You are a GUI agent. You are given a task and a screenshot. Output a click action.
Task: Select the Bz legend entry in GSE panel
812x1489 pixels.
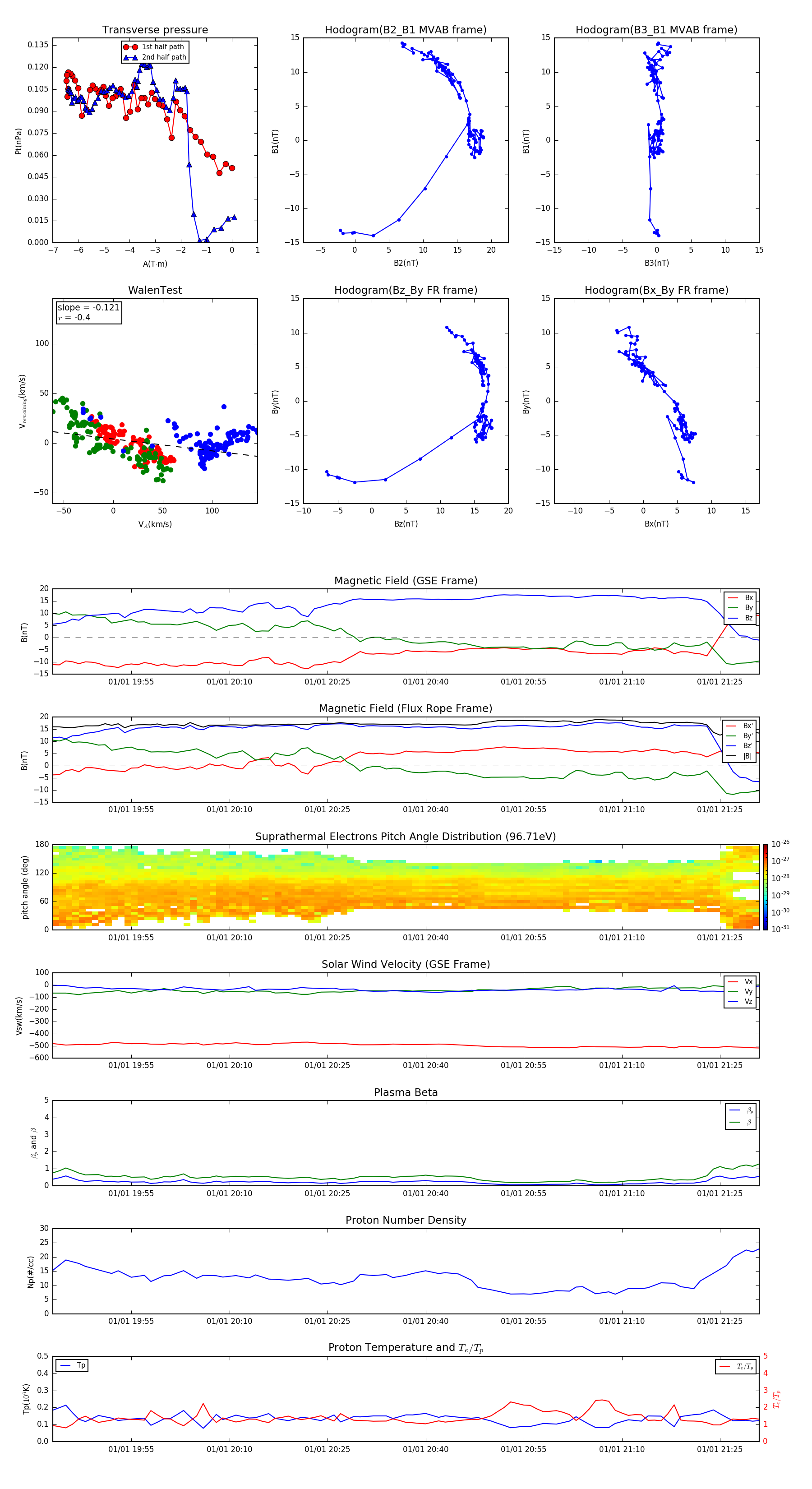coord(741,619)
